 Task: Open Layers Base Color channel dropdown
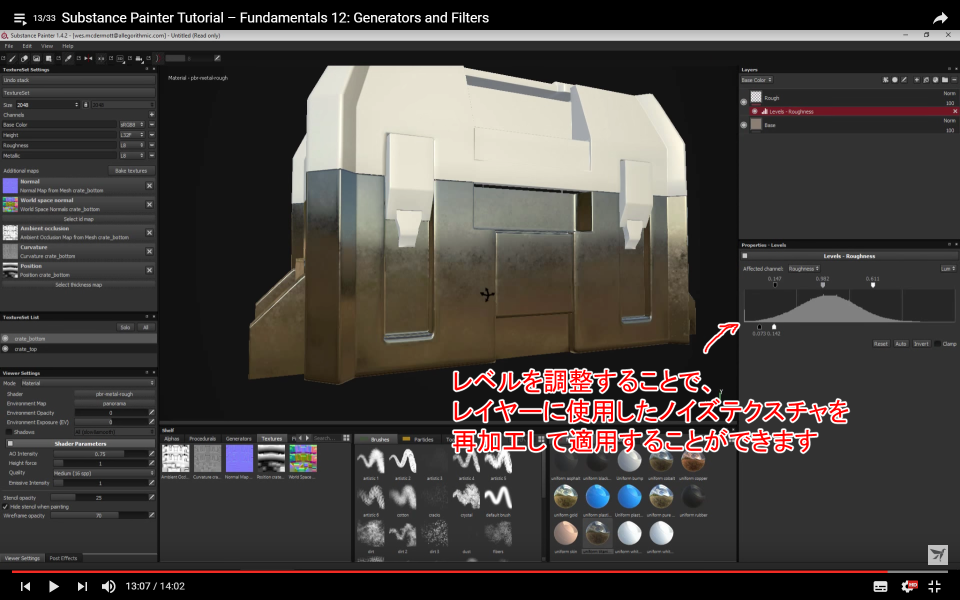coord(757,80)
